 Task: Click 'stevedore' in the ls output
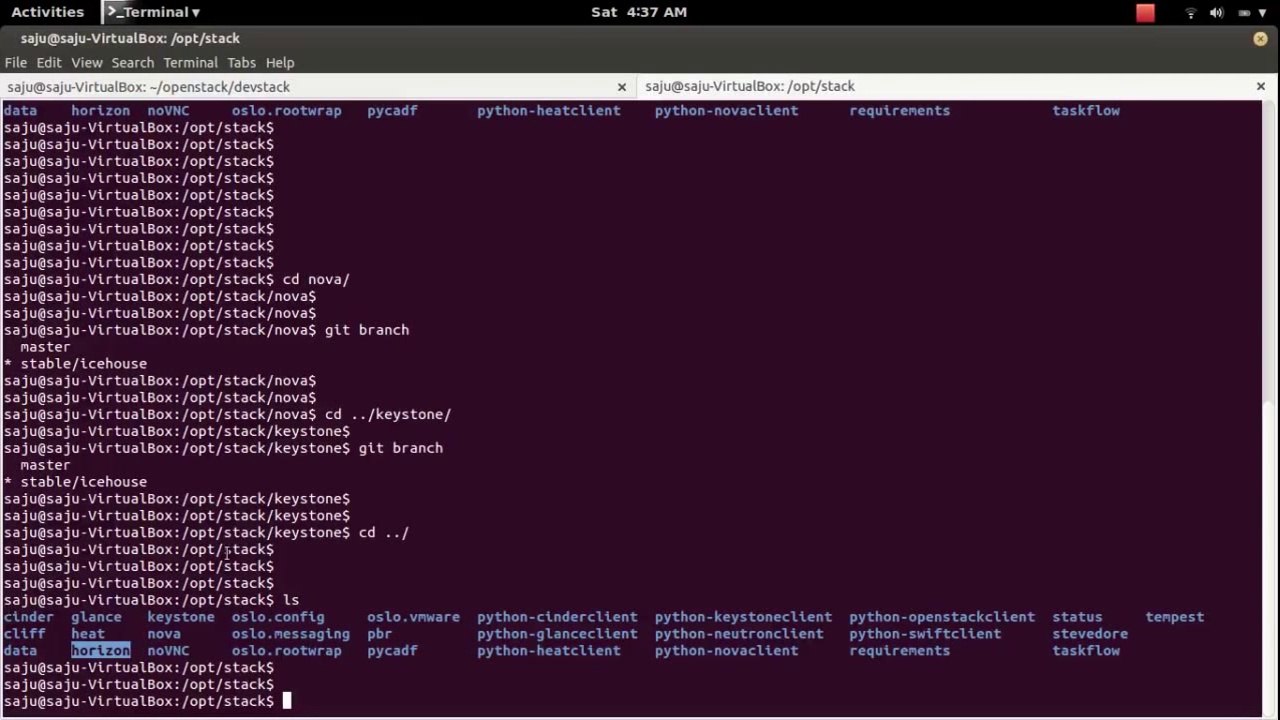pyautogui.click(x=1090, y=634)
